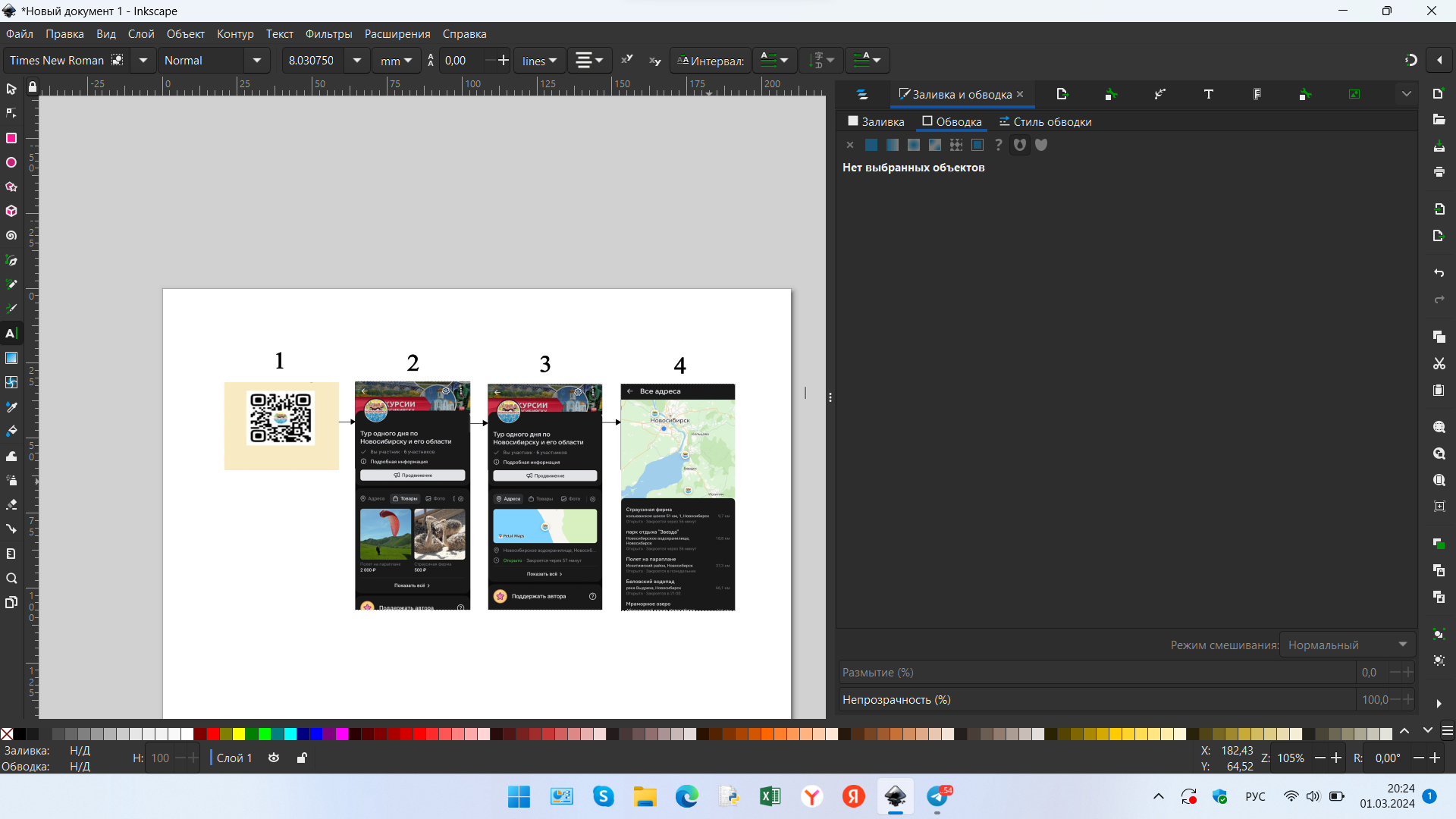Screen dimensions: 1456x819
Task: Pick the Gradient tool
Action: (11, 358)
